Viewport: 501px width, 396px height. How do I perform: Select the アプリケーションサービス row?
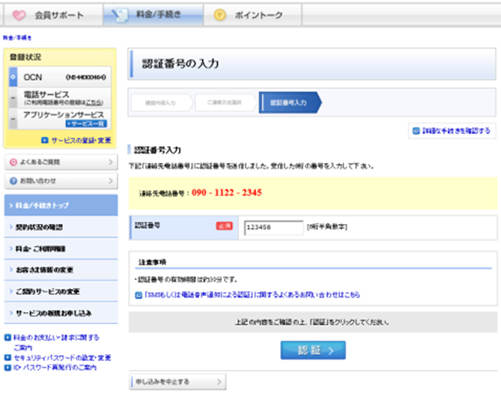[x=60, y=119]
